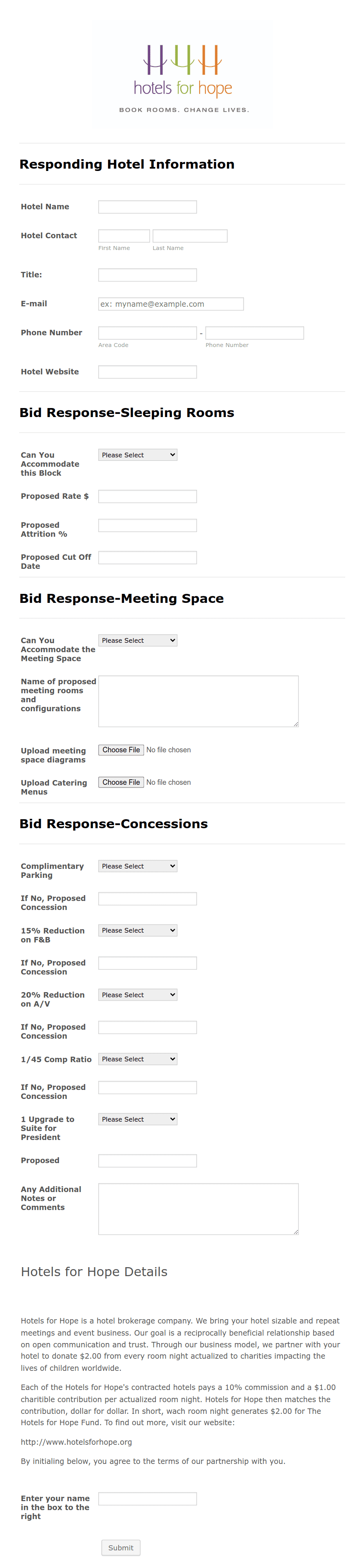Submit the bid response form
This screenshot has height=1568, width=364.
[x=121, y=1547]
